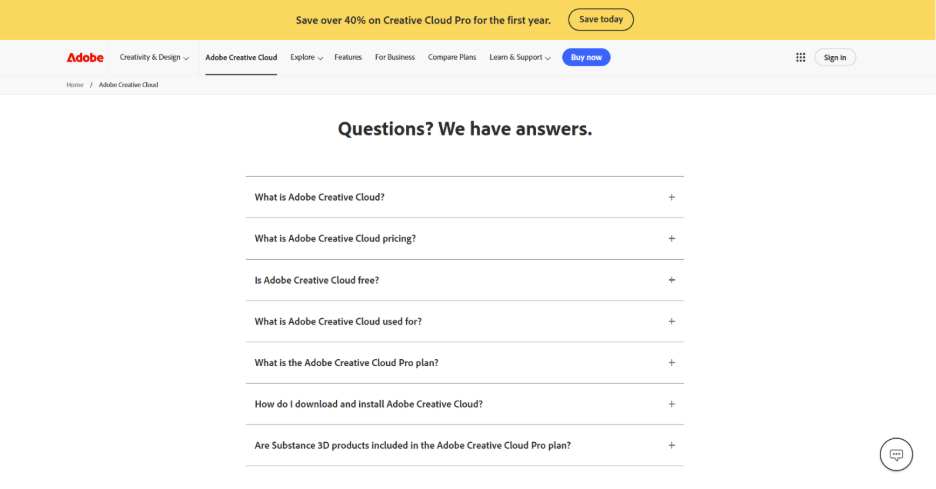Go to the Features menu item

coord(348,57)
